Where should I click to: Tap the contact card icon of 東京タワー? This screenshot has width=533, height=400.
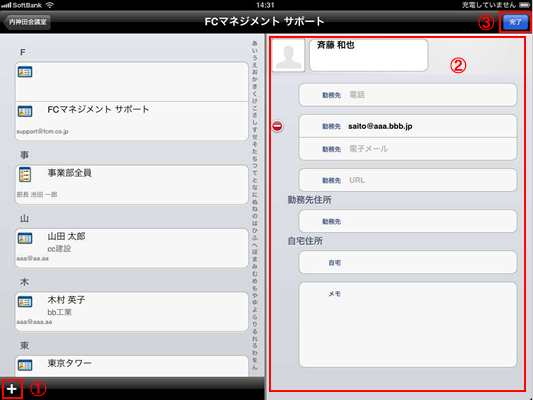25,365
